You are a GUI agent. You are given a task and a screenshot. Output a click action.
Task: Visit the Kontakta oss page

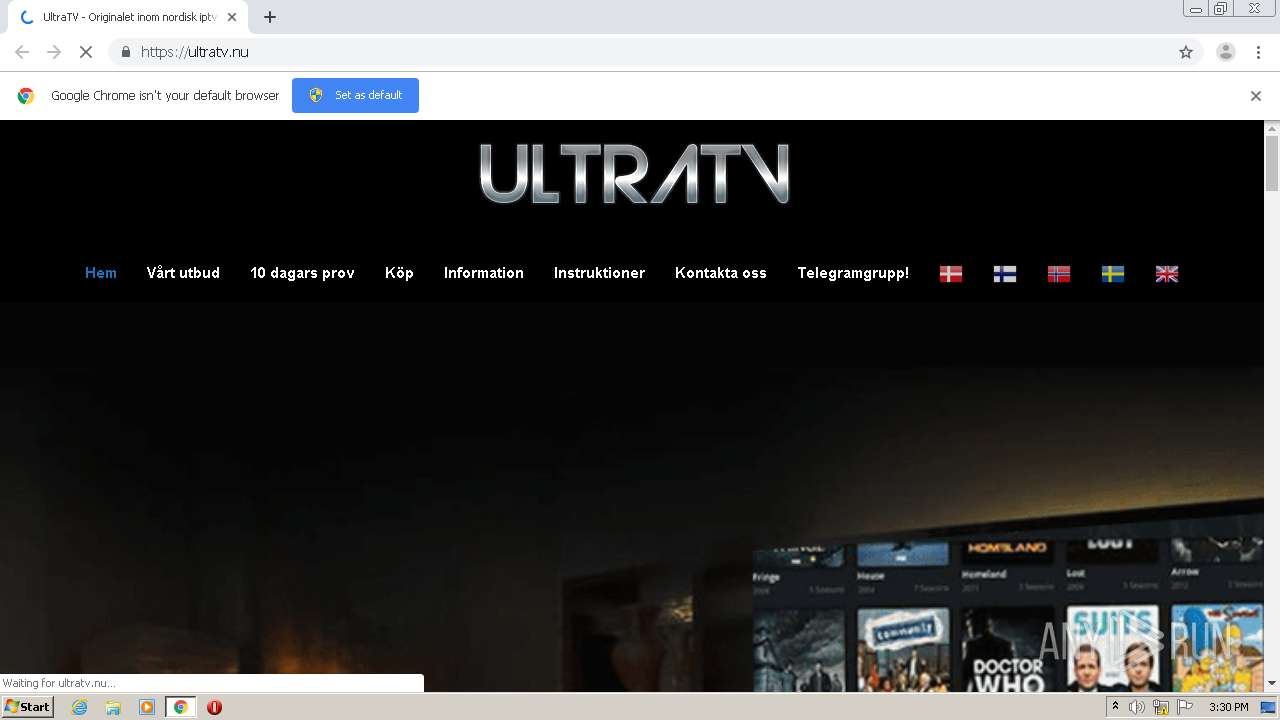tap(721, 273)
